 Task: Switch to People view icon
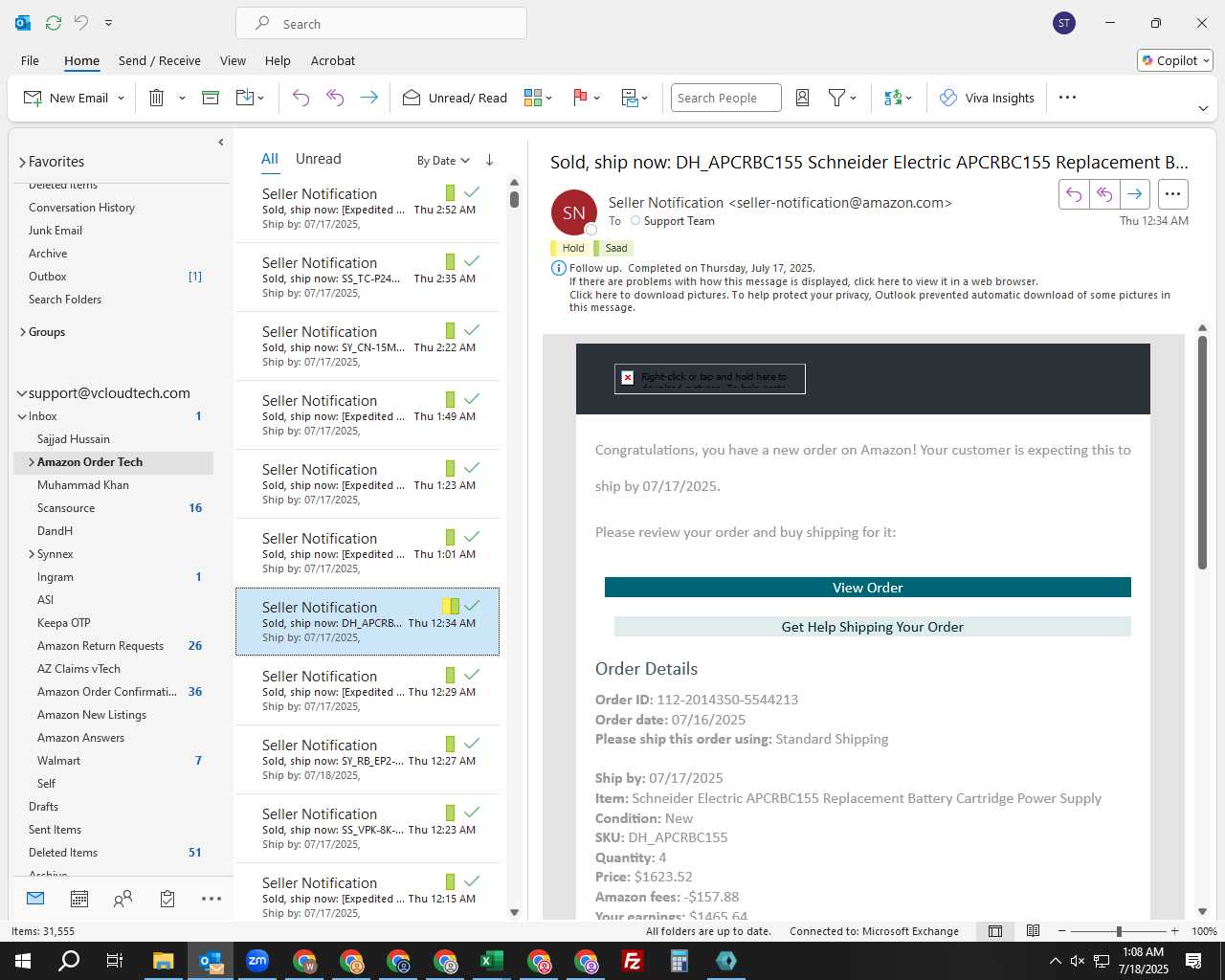(x=122, y=899)
